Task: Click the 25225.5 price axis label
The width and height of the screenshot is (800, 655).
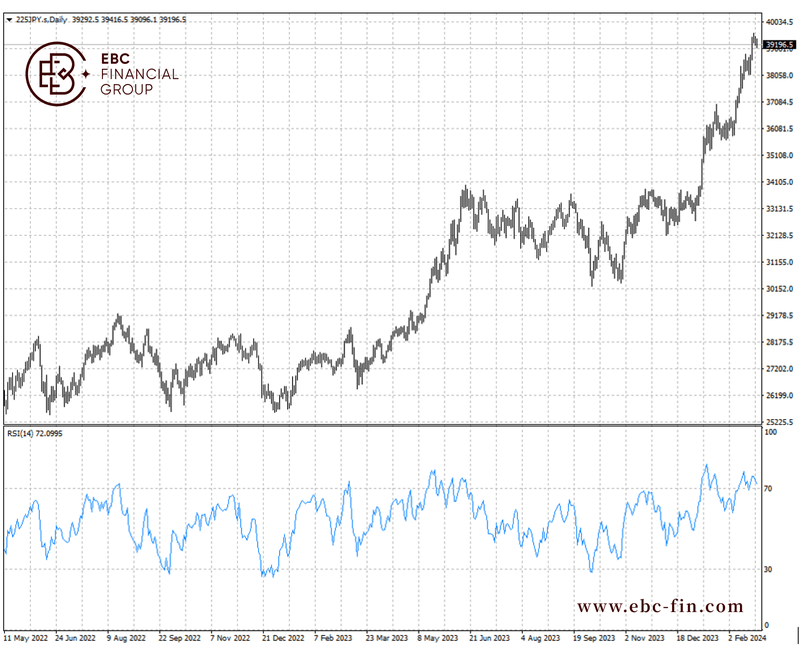Action: [x=778, y=422]
